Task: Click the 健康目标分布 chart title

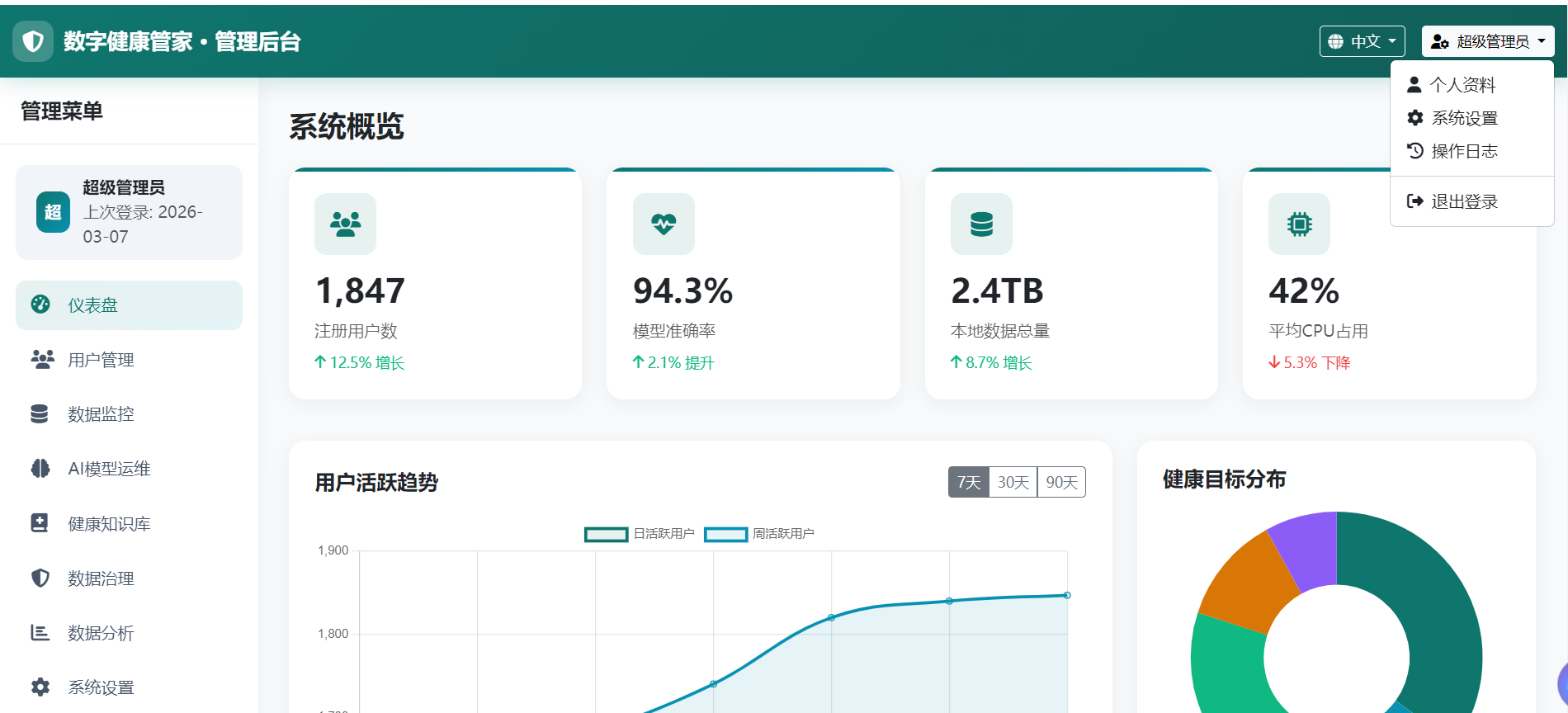Action: [x=1225, y=479]
